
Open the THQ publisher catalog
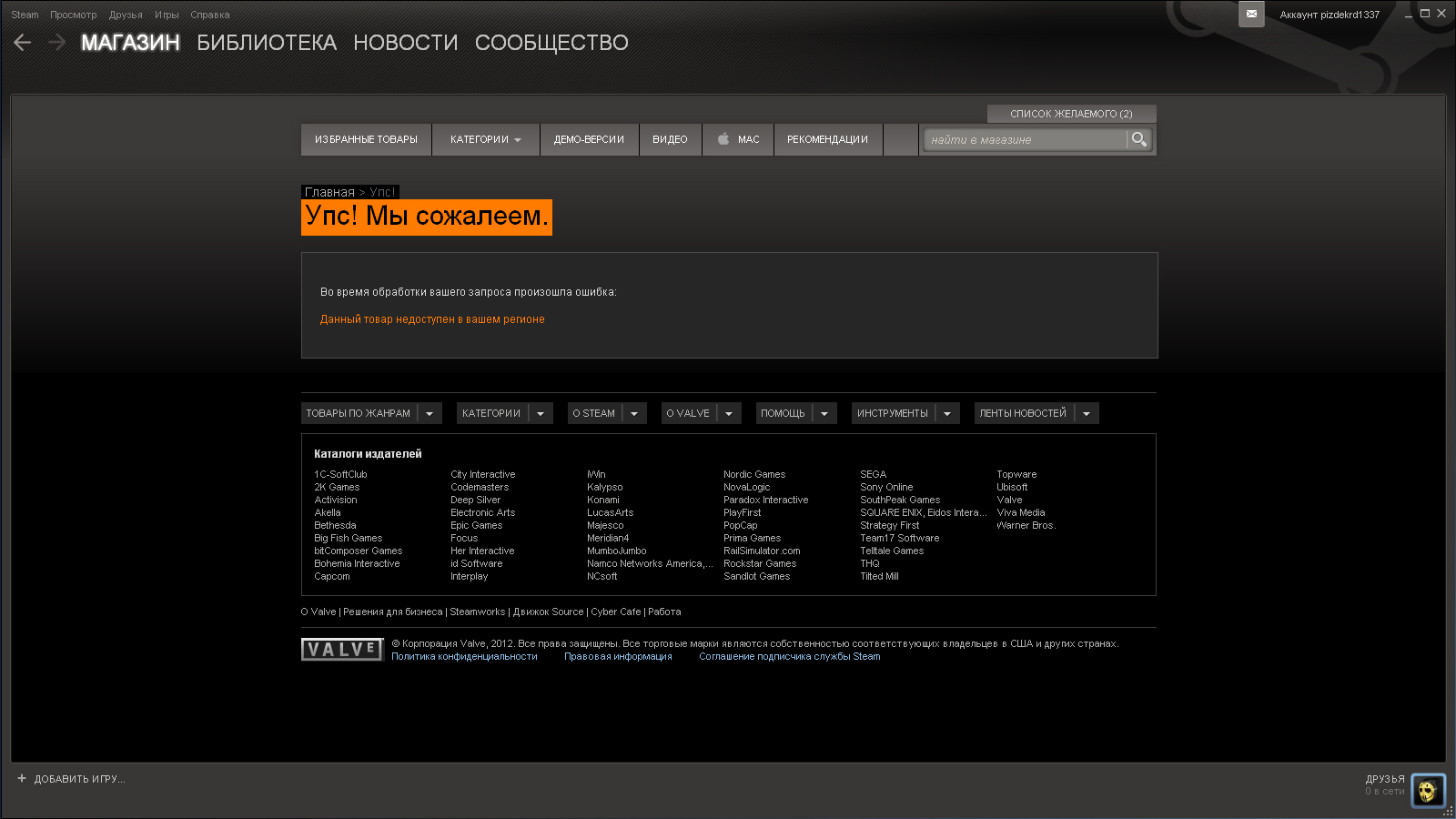pyautogui.click(x=870, y=563)
